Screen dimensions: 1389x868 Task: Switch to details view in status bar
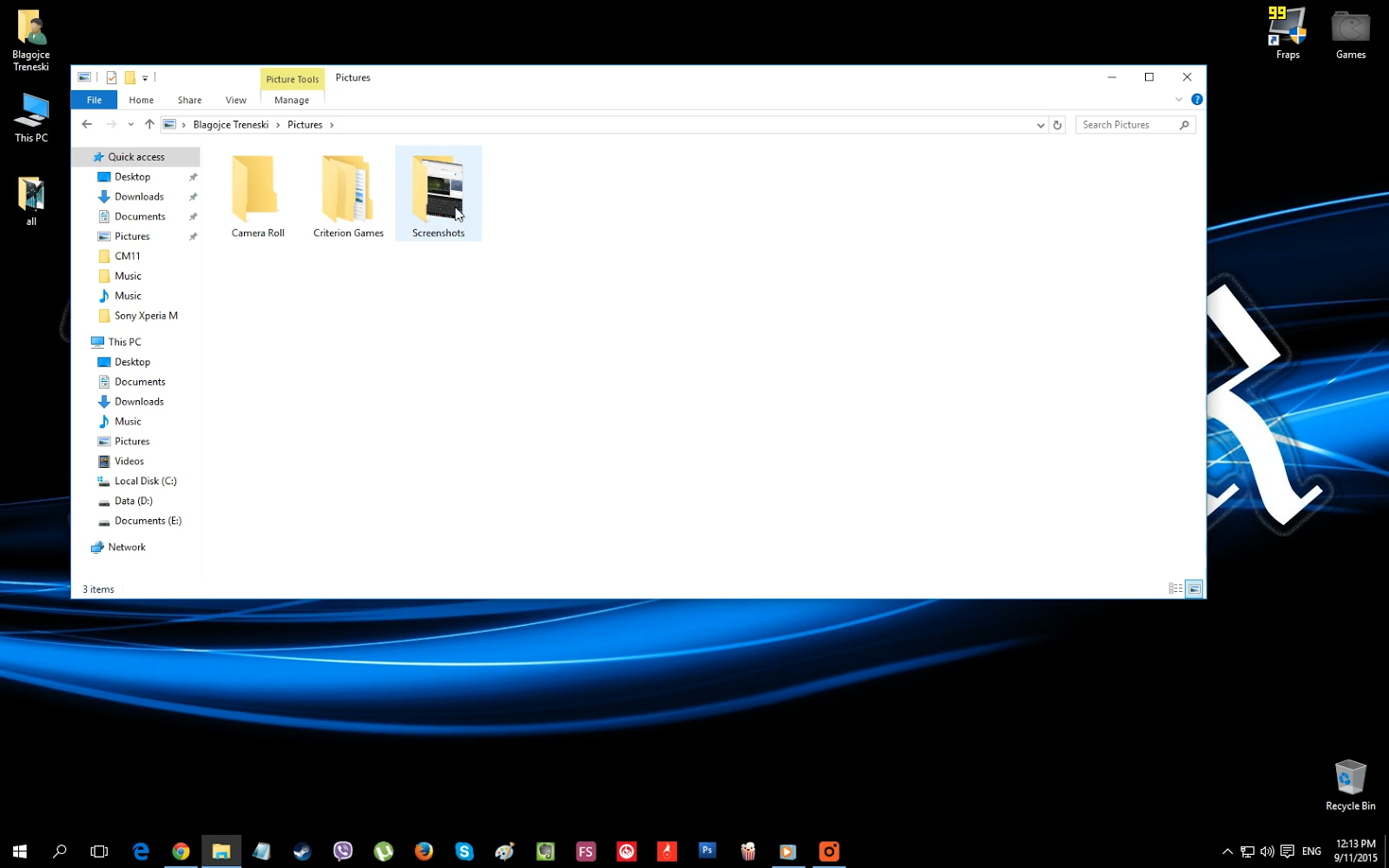pyautogui.click(x=1177, y=589)
